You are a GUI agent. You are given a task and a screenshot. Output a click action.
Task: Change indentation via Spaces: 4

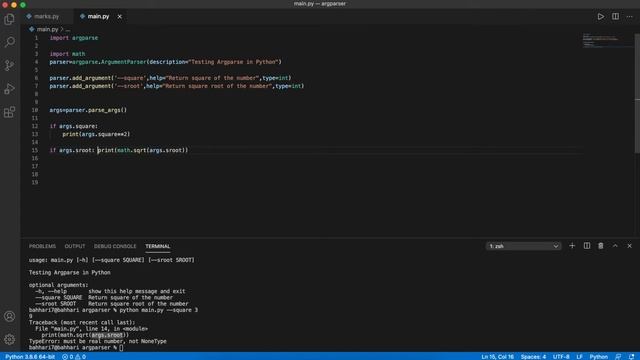[533, 356]
